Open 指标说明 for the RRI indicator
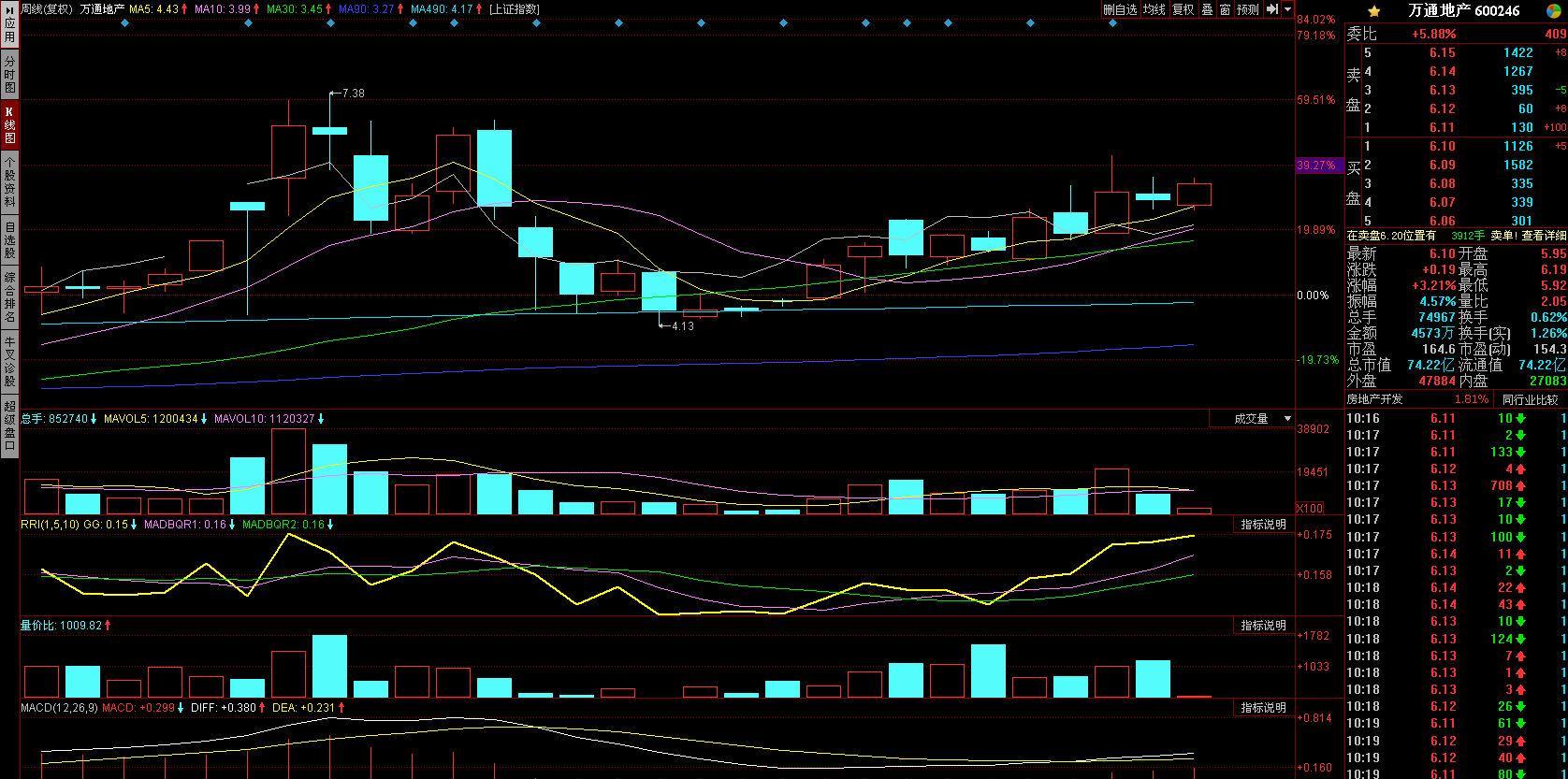Image resolution: width=1568 pixels, height=779 pixels. pos(1263,525)
